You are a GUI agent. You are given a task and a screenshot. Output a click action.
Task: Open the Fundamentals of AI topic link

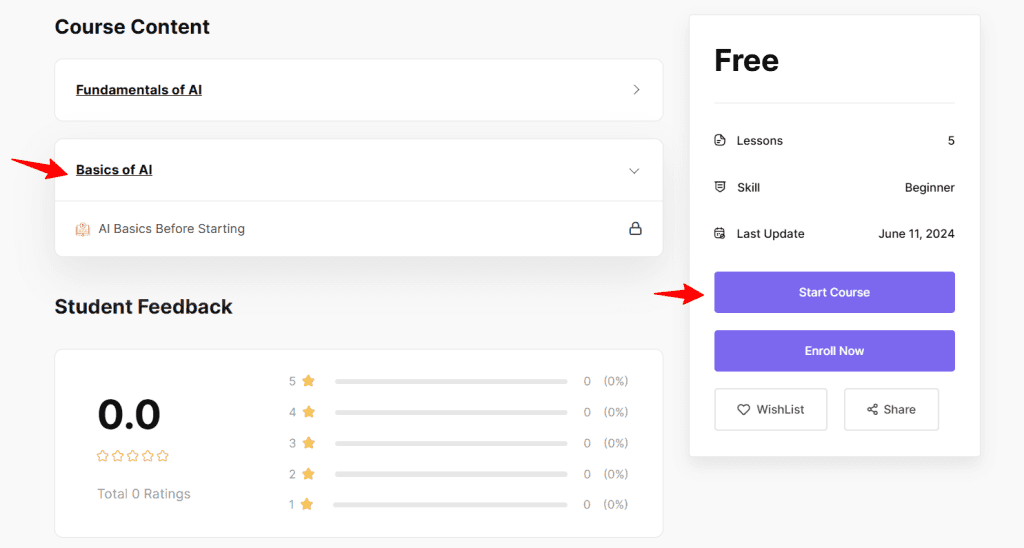tap(139, 90)
